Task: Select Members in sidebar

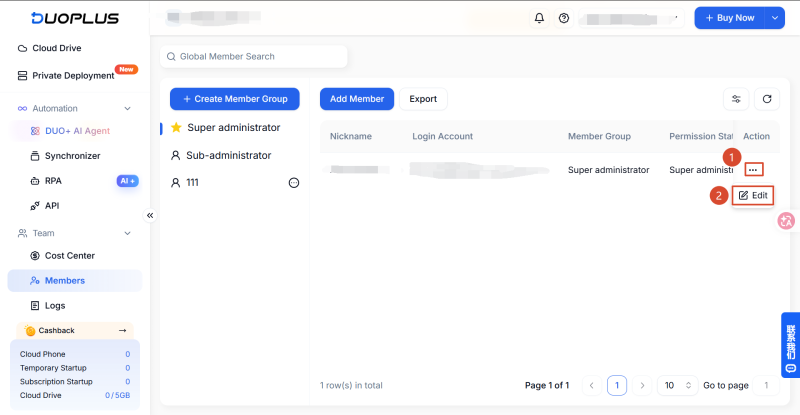Action: coord(74,281)
